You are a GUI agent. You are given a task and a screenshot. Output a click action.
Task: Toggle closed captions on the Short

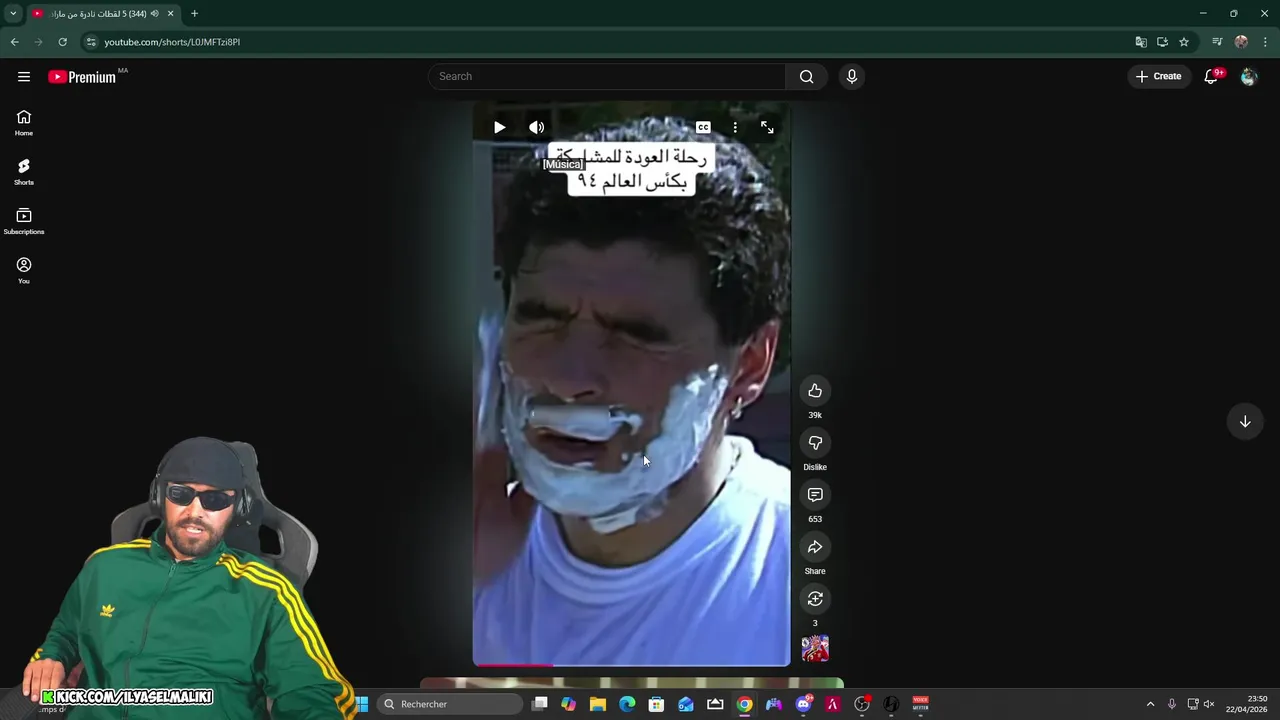703,127
